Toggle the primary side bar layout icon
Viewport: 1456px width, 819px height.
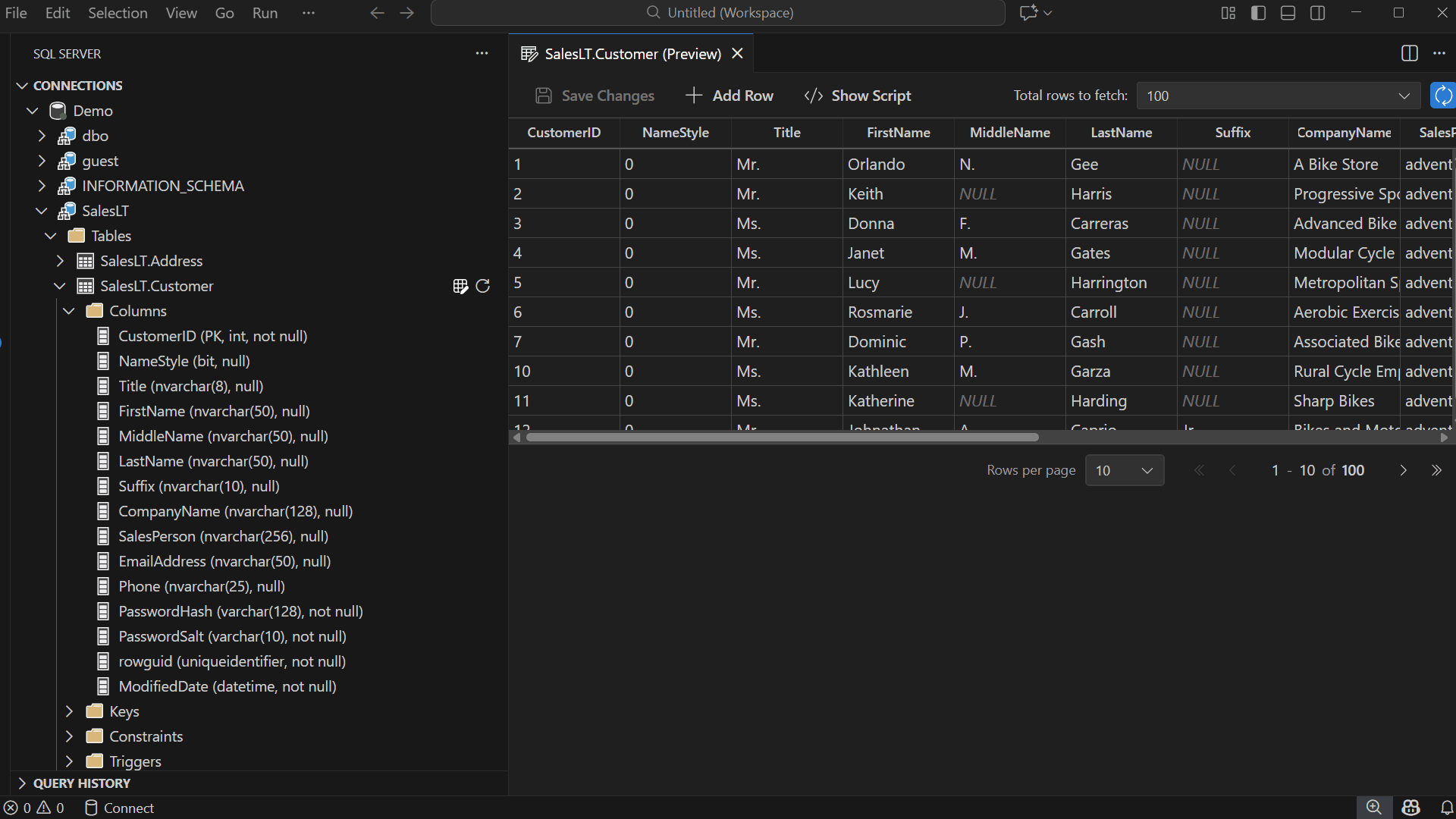(x=1258, y=13)
